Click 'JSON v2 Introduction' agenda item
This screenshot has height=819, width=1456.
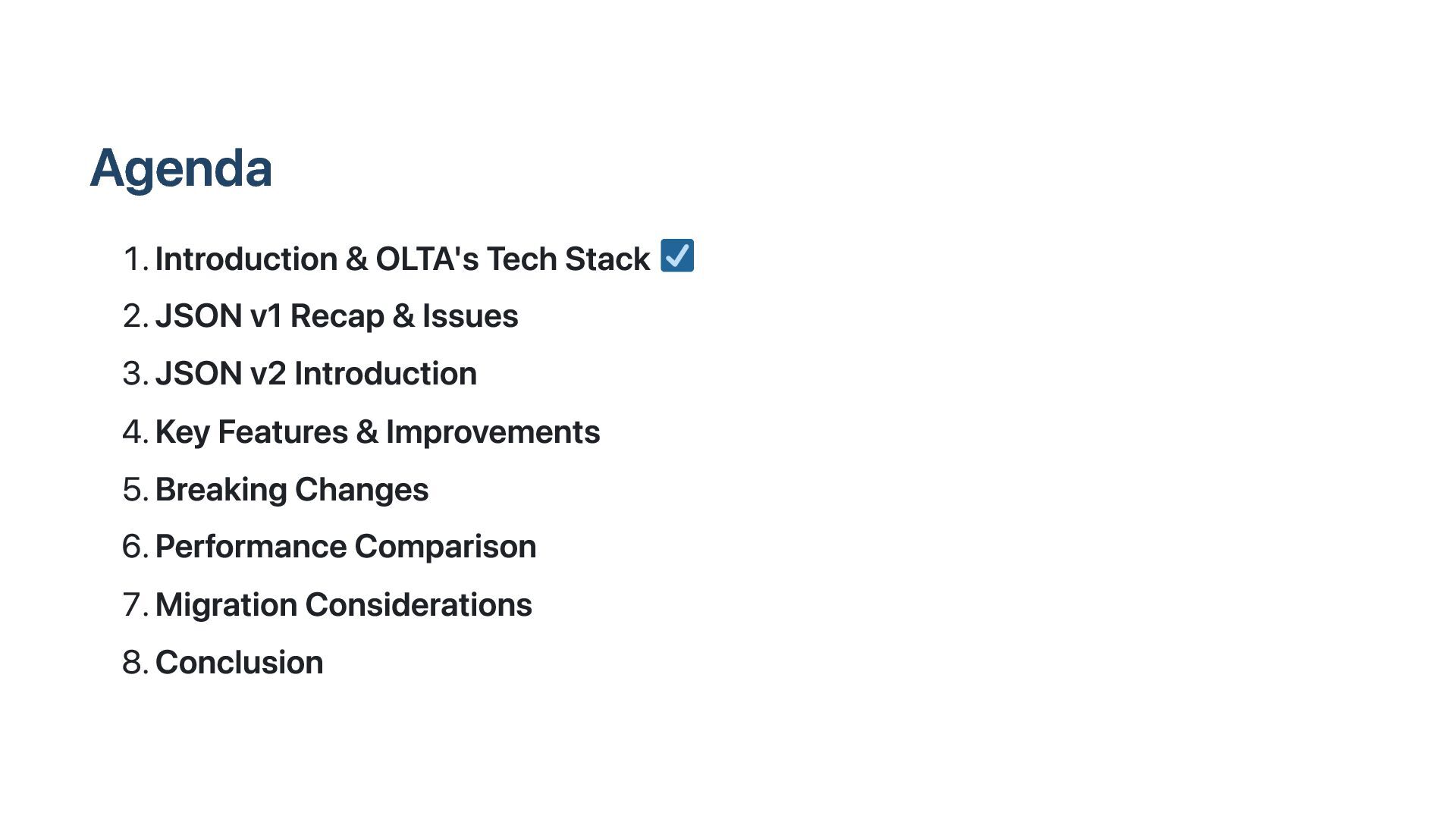[315, 374]
